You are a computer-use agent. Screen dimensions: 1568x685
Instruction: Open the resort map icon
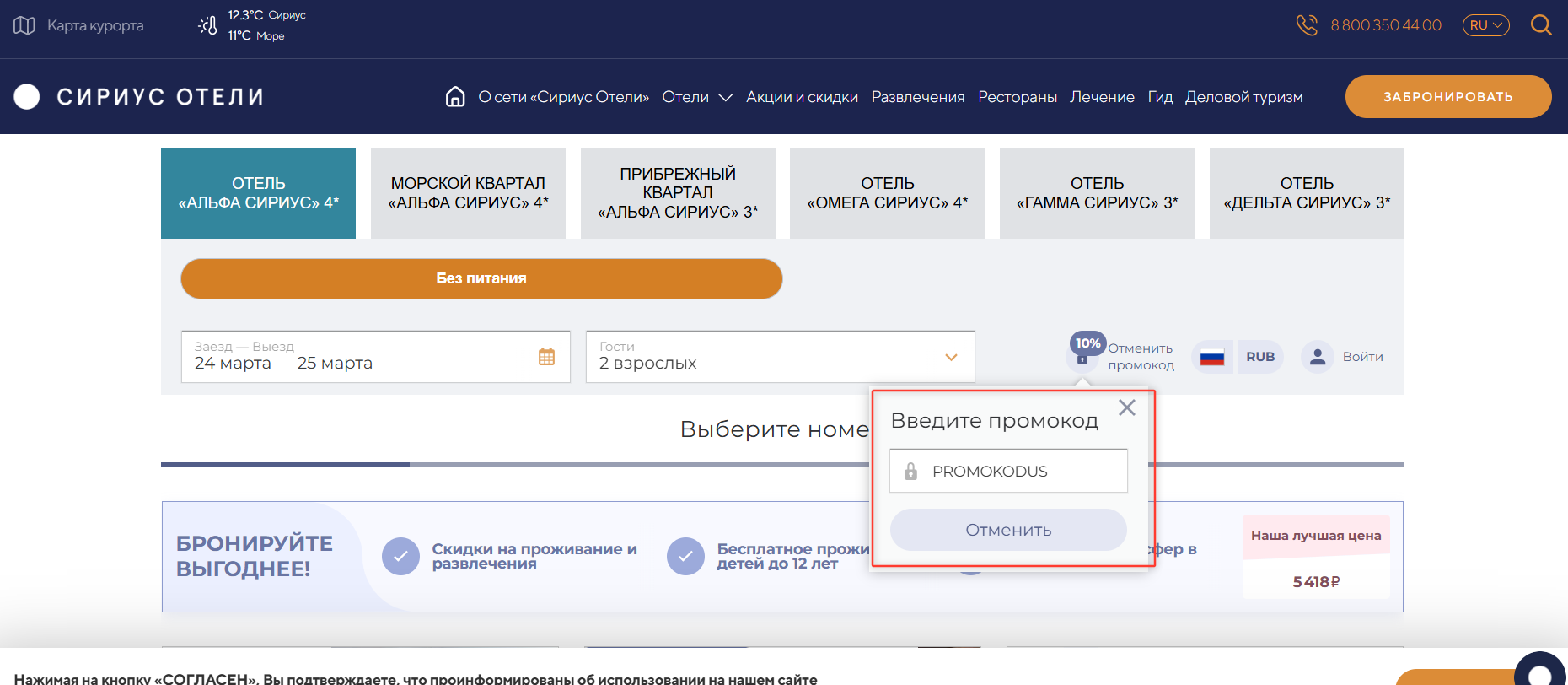24,25
